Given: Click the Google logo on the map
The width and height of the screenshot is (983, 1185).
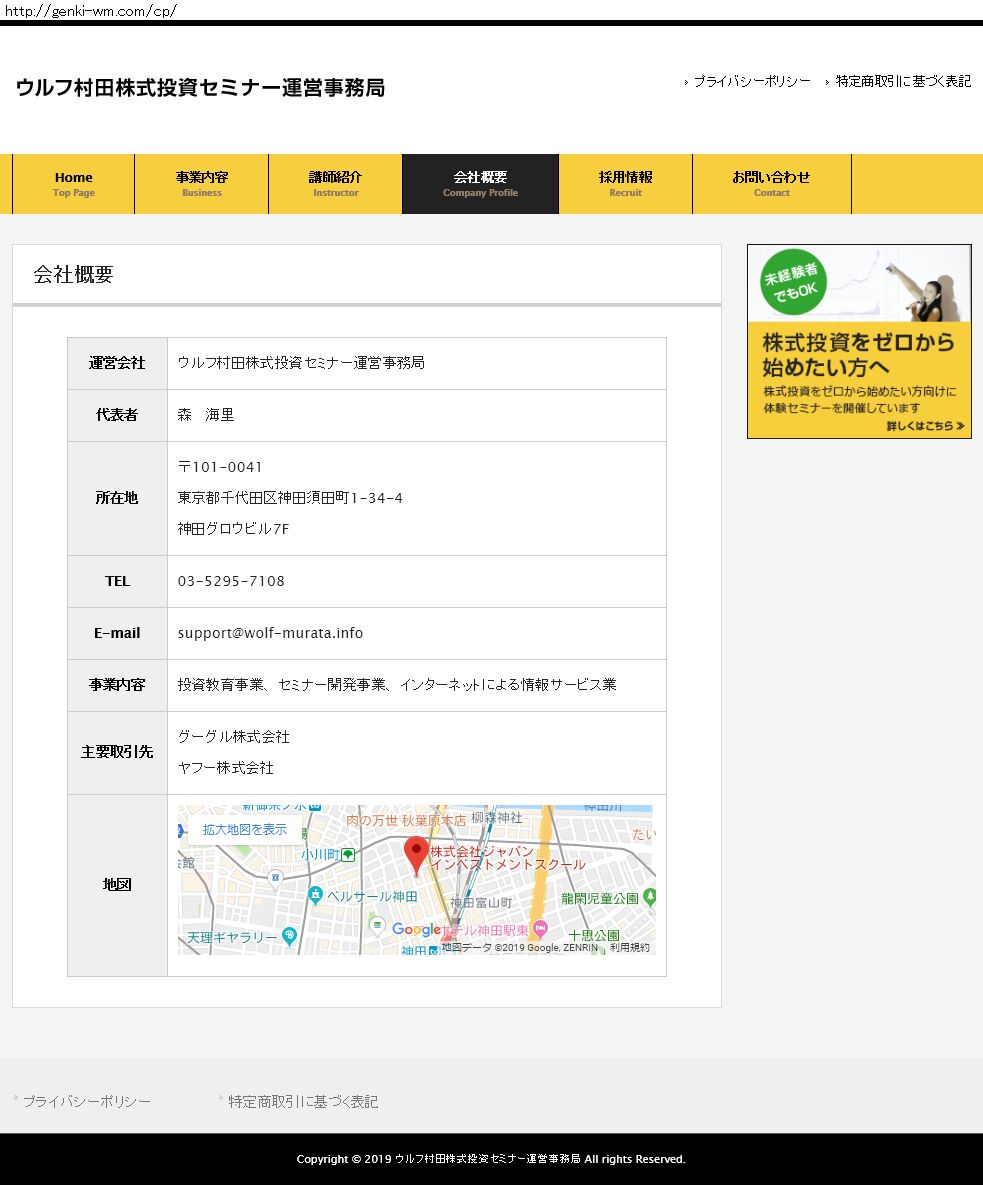Looking at the screenshot, I should coord(415,930).
